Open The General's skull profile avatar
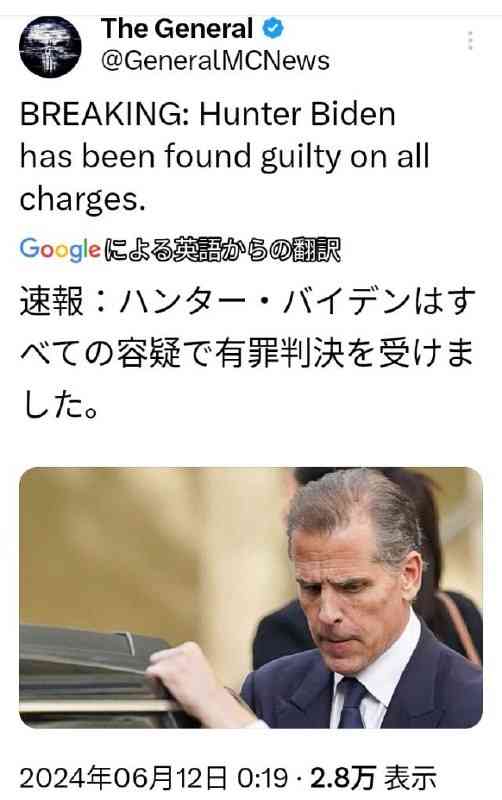This screenshot has width=502, height=800. pyautogui.click(x=50, y=46)
